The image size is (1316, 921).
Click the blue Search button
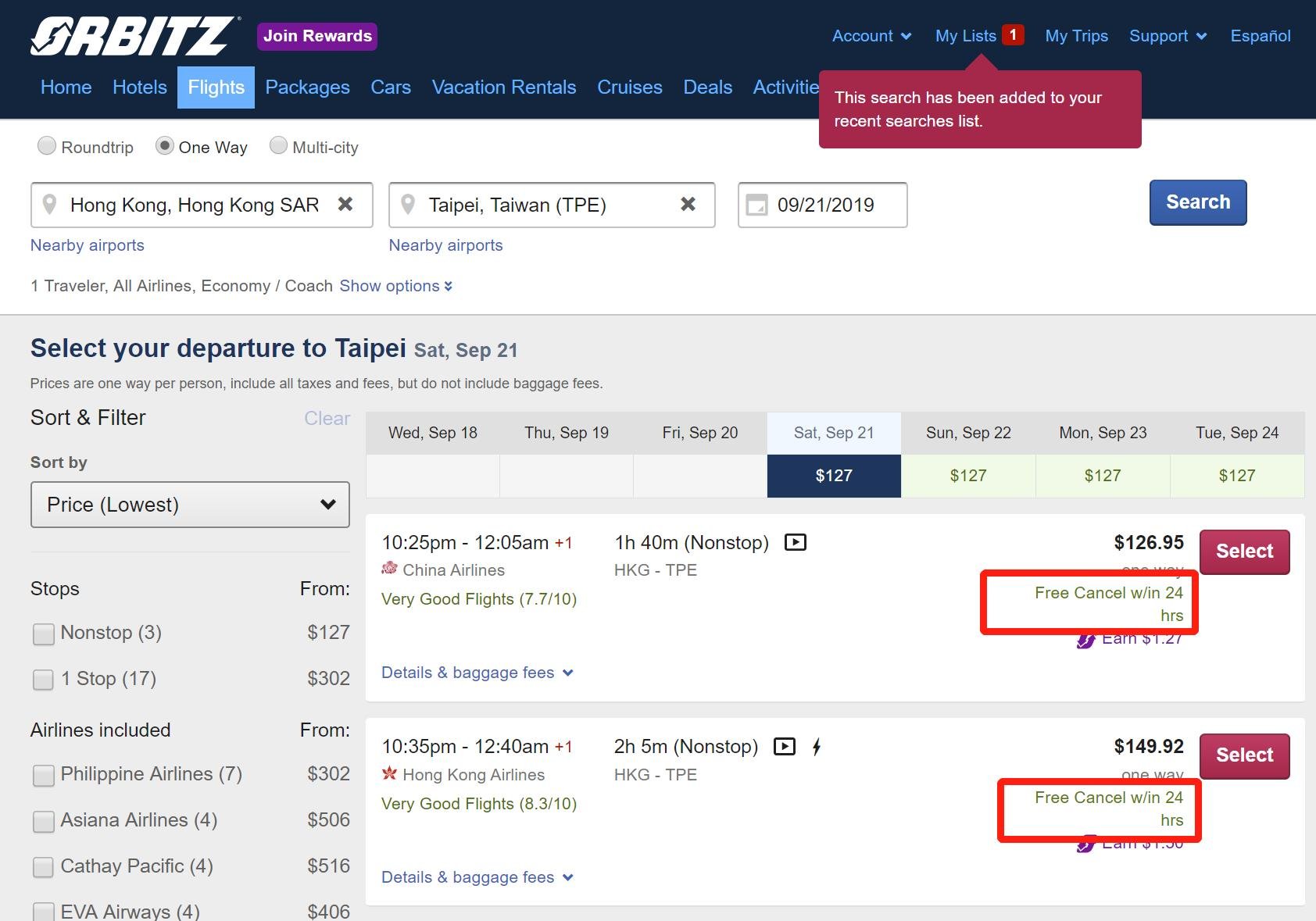pos(1198,202)
